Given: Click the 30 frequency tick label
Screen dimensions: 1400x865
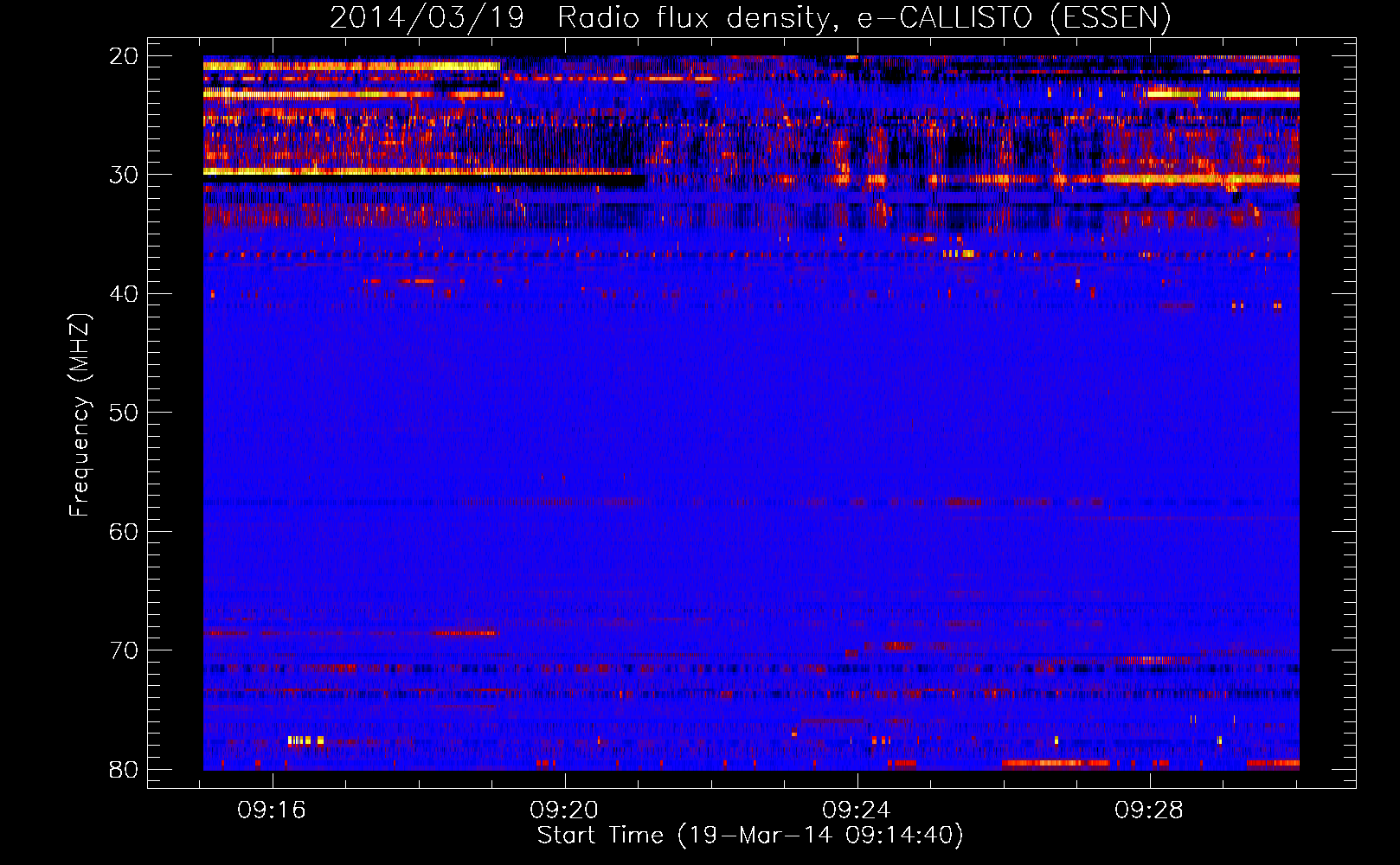Looking at the screenshot, I should point(124,175).
